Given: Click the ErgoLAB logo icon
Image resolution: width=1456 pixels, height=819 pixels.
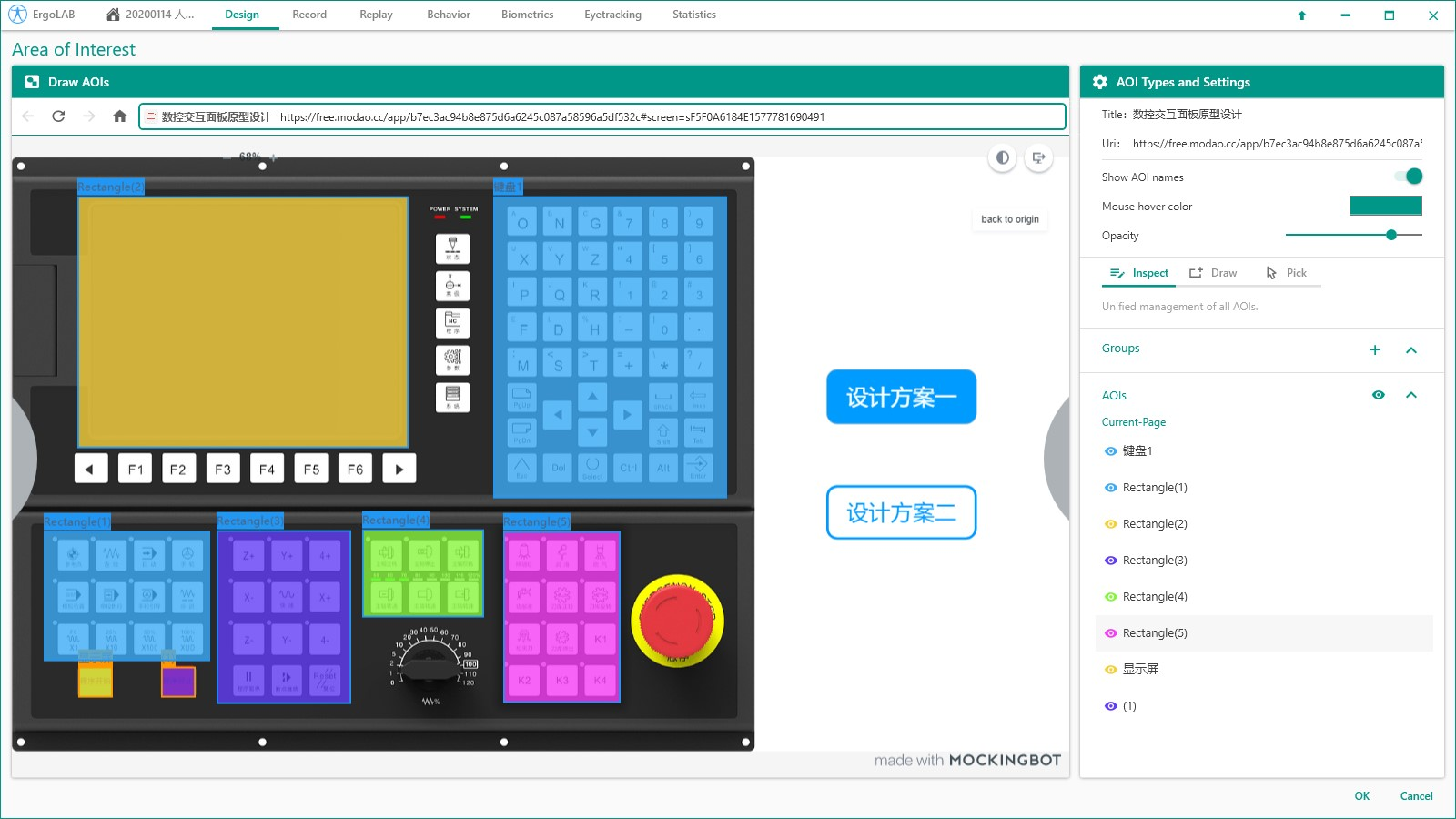Looking at the screenshot, I should point(17,15).
